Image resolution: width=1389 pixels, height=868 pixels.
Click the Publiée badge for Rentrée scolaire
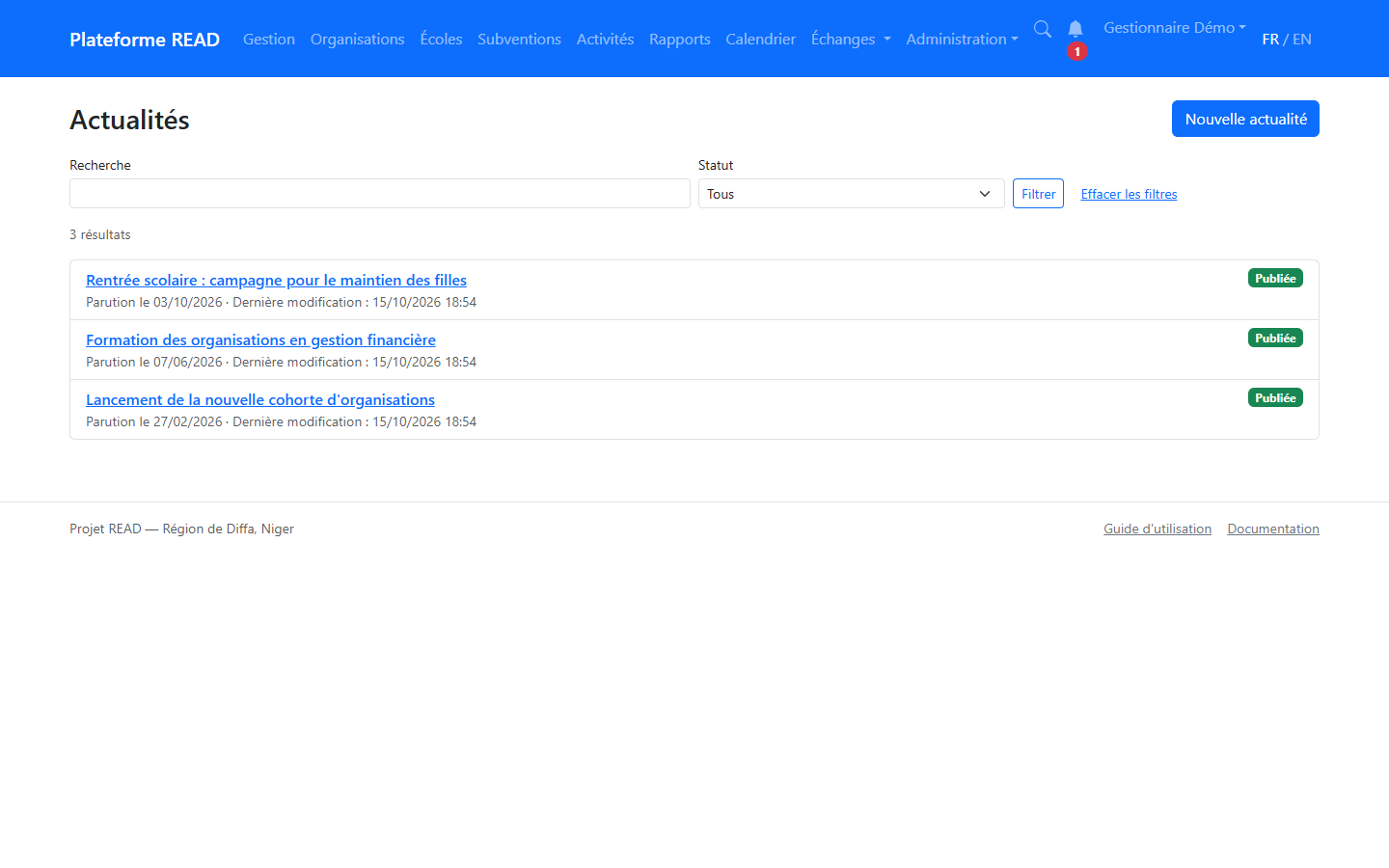coord(1275,278)
